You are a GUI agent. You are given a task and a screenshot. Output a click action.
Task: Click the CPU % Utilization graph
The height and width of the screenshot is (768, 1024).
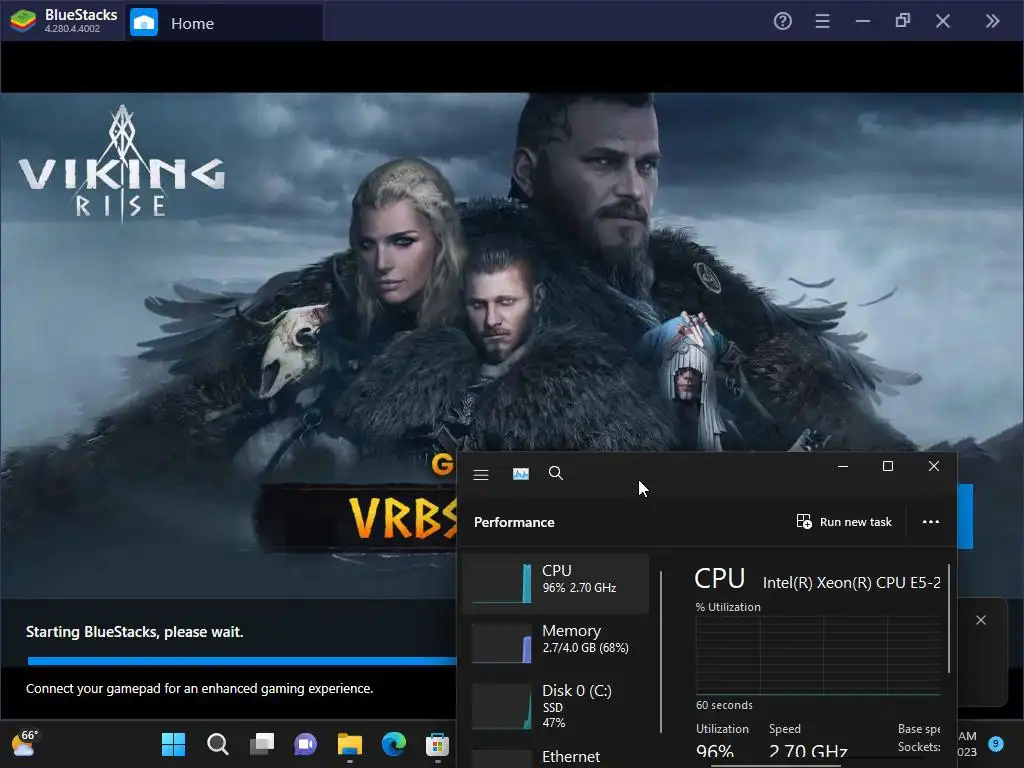[x=818, y=656]
